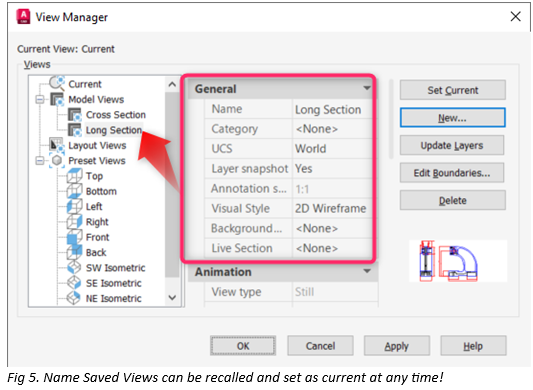Image resolution: width=533 pixels, height=390 pixels.
Task: Click the Cross Section view icon
Action: [x=74, y=115]
